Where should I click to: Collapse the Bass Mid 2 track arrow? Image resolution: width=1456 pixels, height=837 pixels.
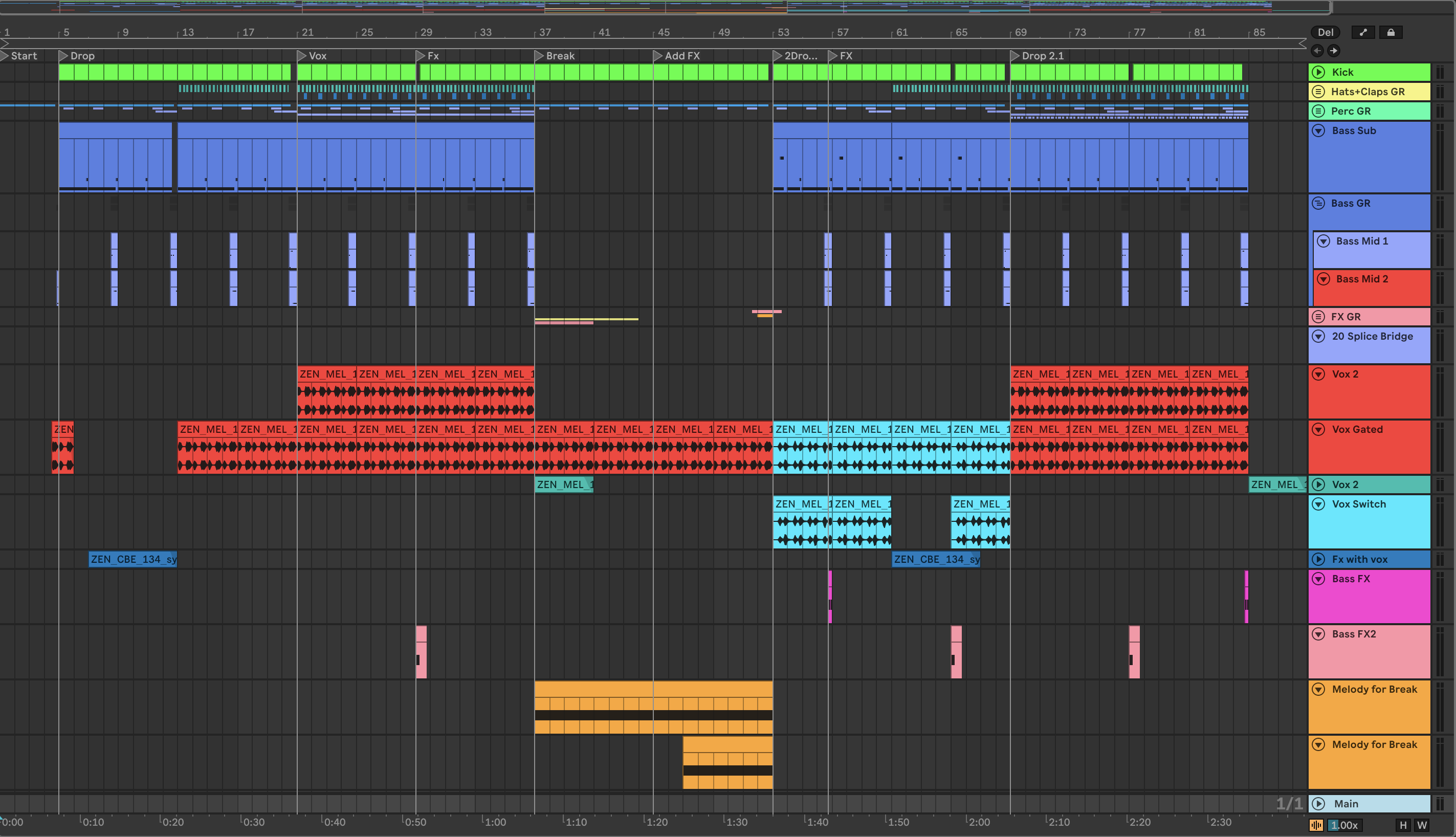tap(1323, 279)
